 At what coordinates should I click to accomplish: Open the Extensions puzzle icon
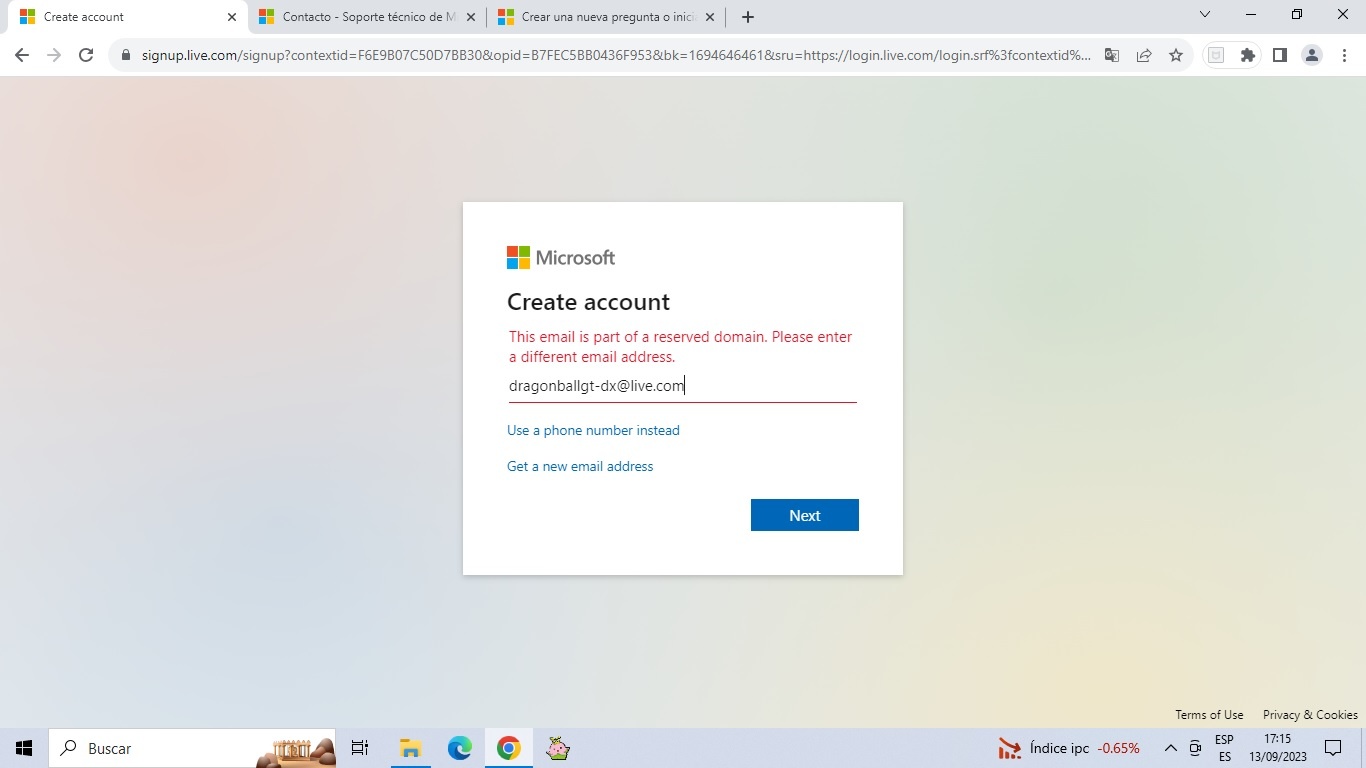1248,55
